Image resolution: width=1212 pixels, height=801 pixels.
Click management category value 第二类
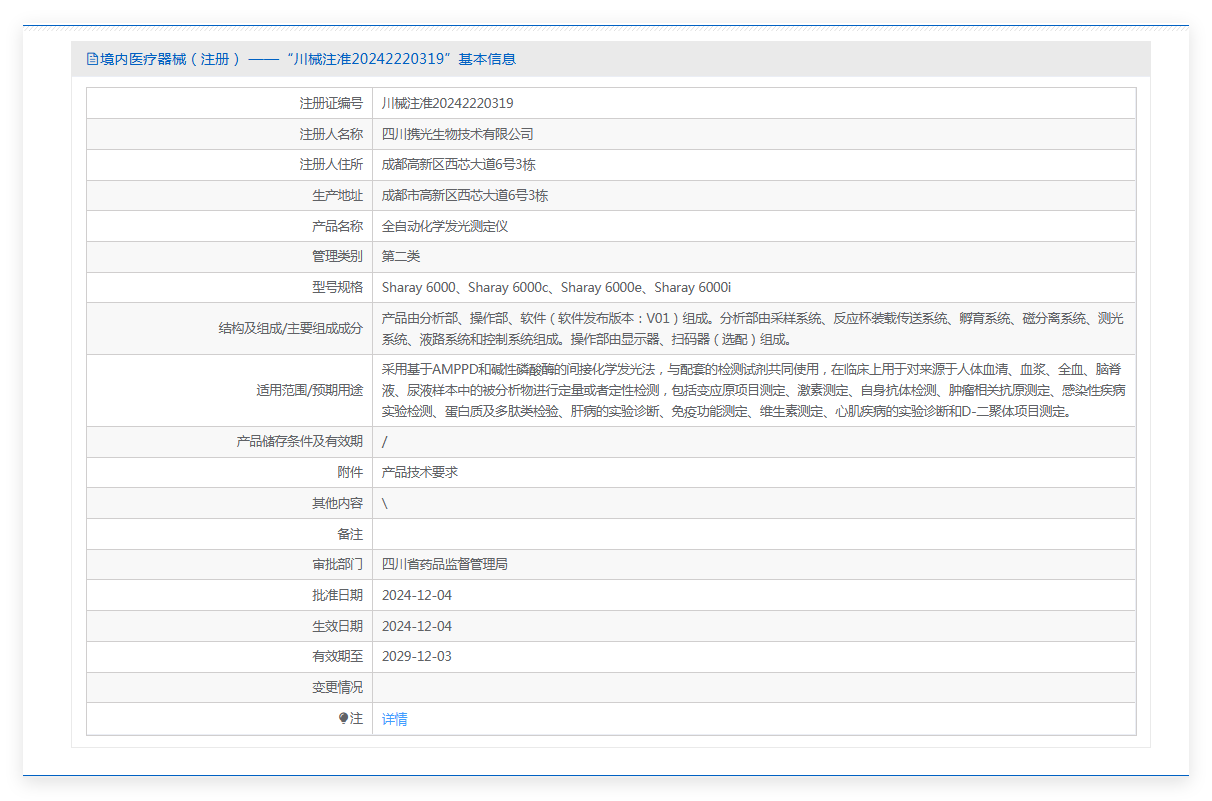(x=401, y=257)
